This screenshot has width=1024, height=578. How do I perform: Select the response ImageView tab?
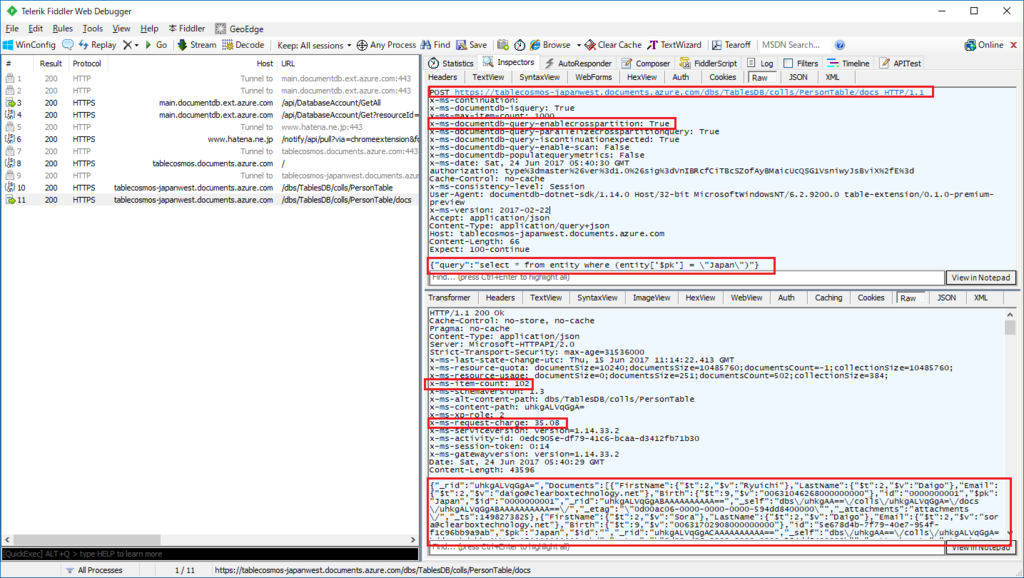click(651, 297)
